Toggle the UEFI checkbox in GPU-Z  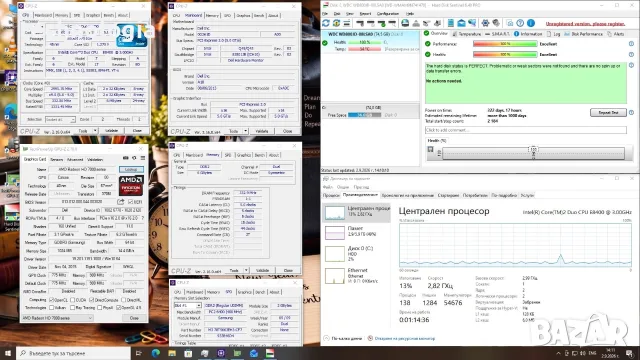[x=131, y=202]
